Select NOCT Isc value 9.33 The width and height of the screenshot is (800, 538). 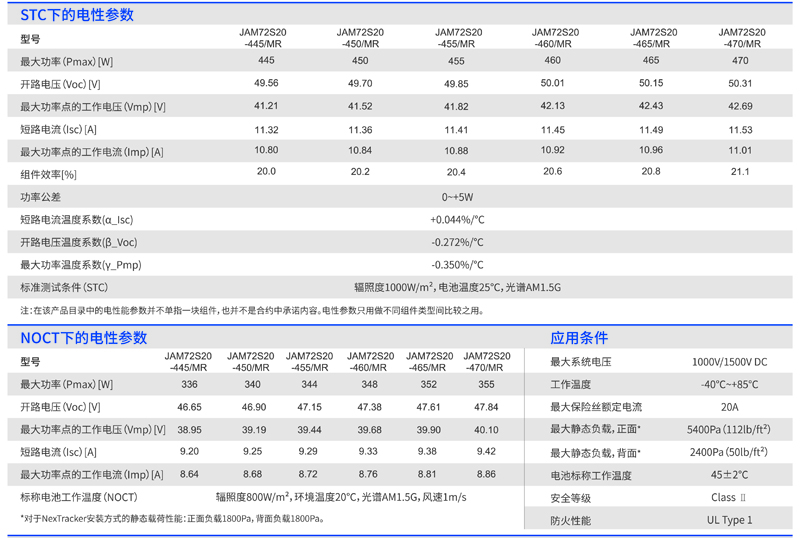click(368, 452)
